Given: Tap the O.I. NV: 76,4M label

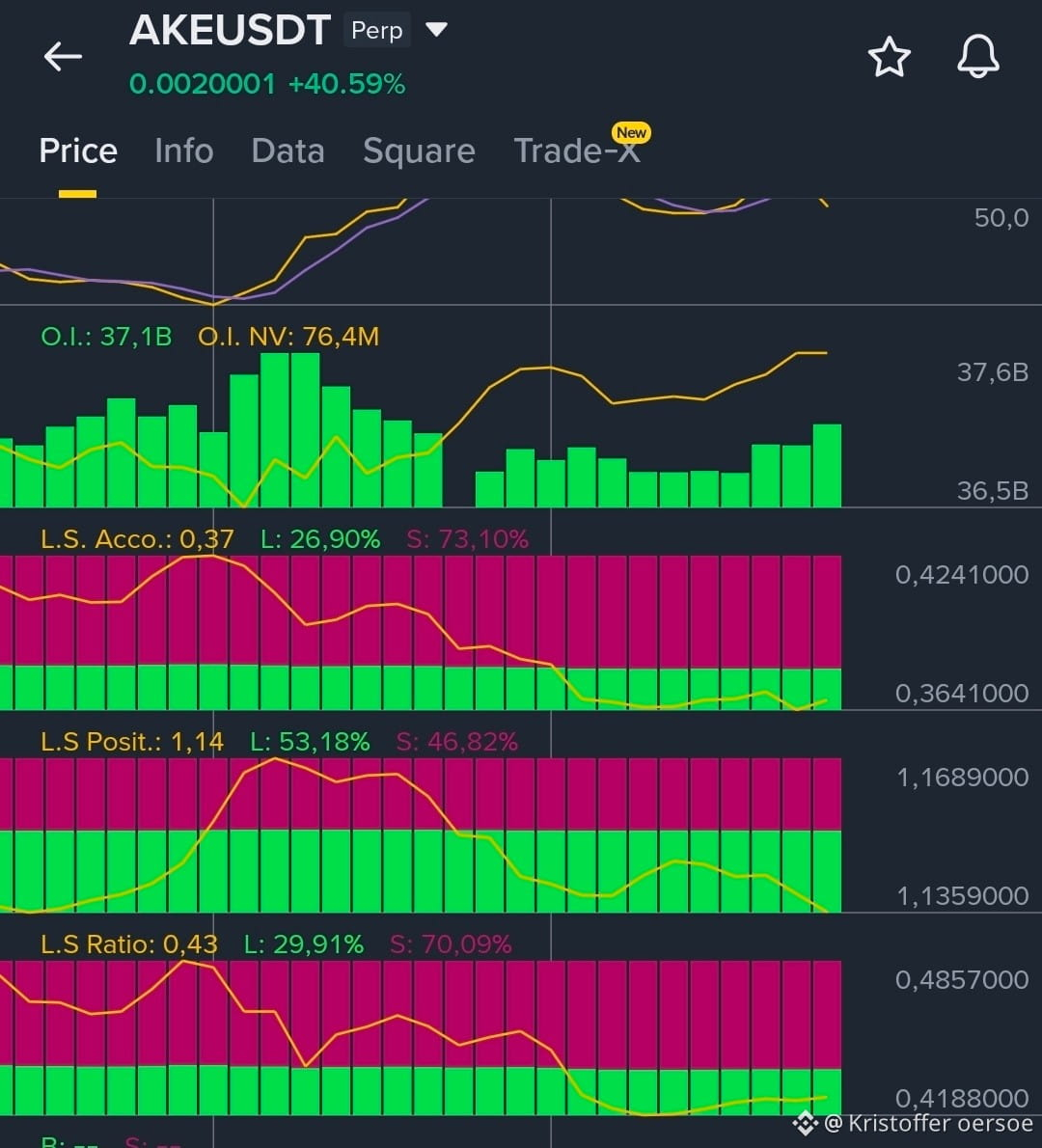Looking at the screenshot, I should tap(288, 337).
